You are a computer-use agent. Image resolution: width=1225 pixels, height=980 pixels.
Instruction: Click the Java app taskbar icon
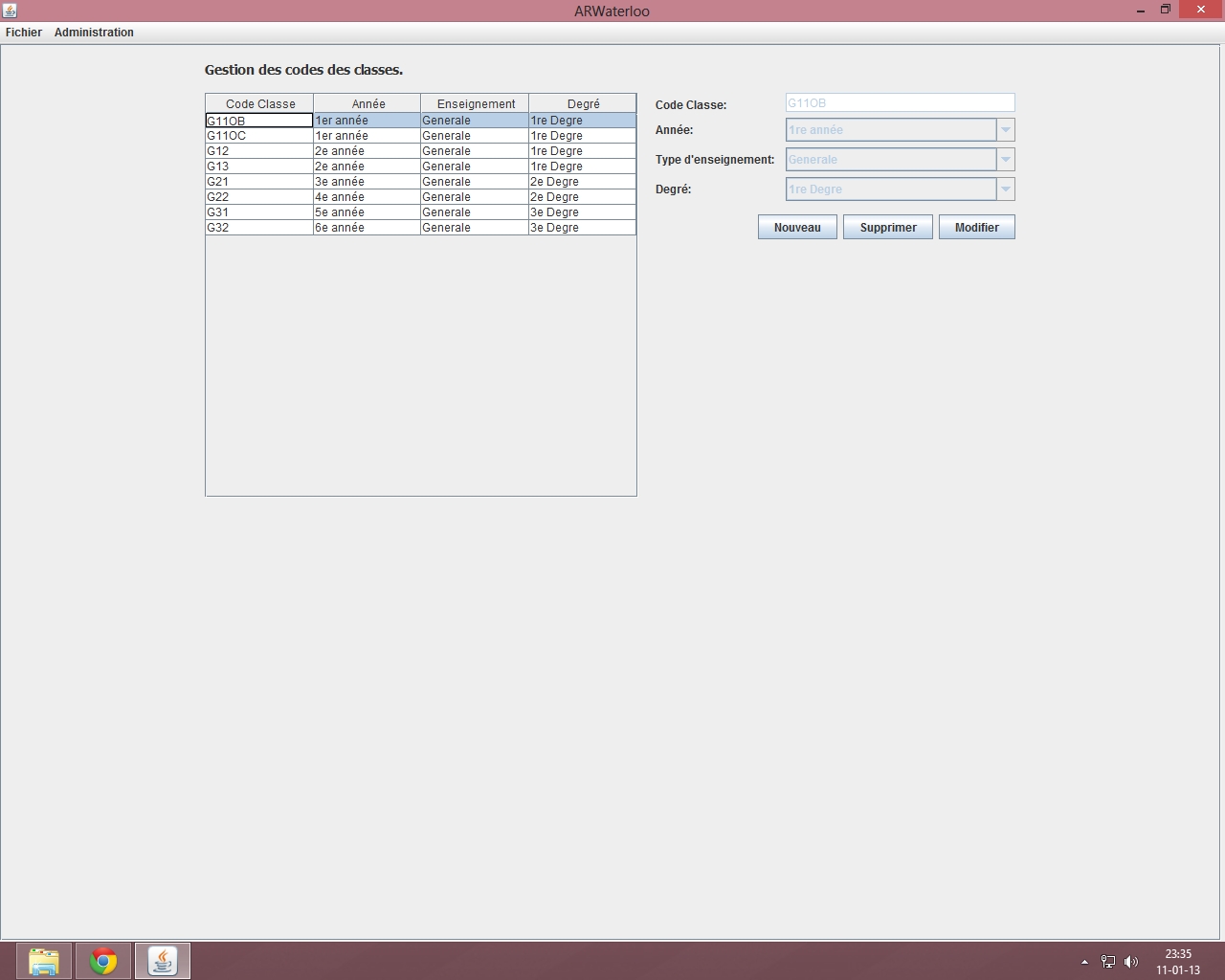[163, 961]
